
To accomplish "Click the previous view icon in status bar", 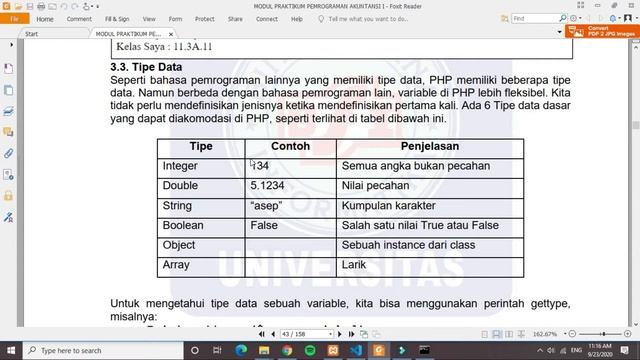I will click(x=364, y=334).
